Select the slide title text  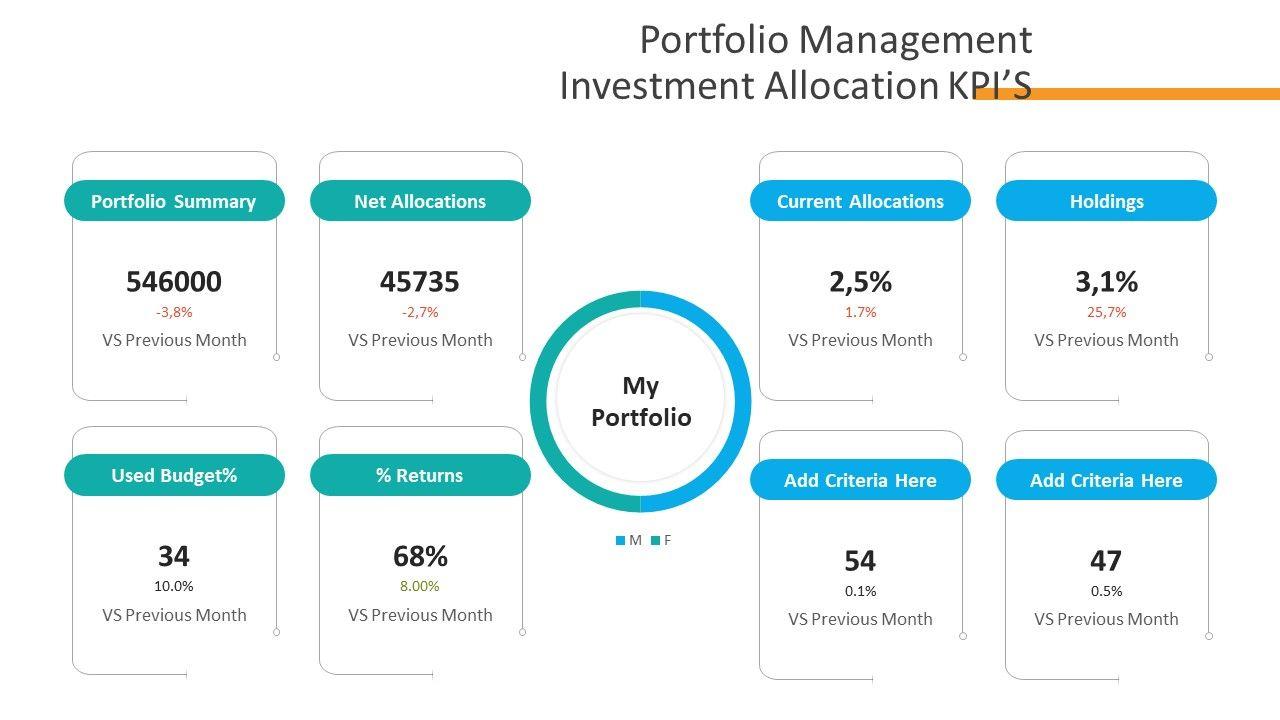[x=796, y=62]
